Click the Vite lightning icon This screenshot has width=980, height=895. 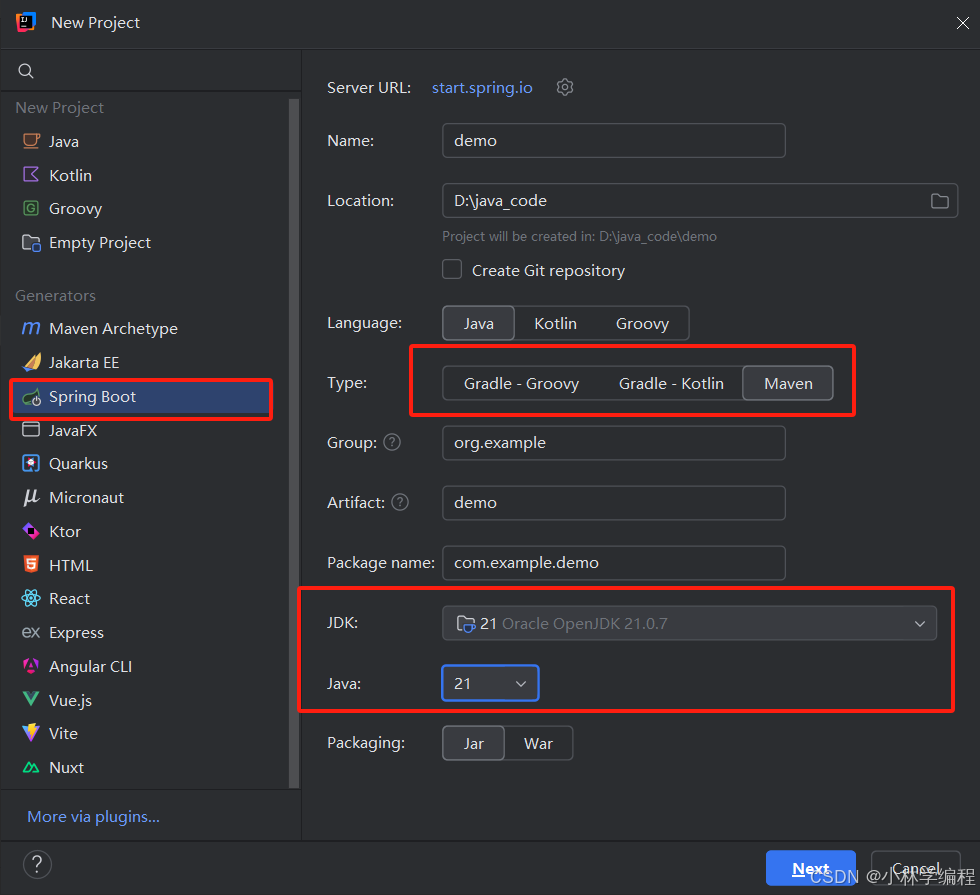(x=31, y=733)
